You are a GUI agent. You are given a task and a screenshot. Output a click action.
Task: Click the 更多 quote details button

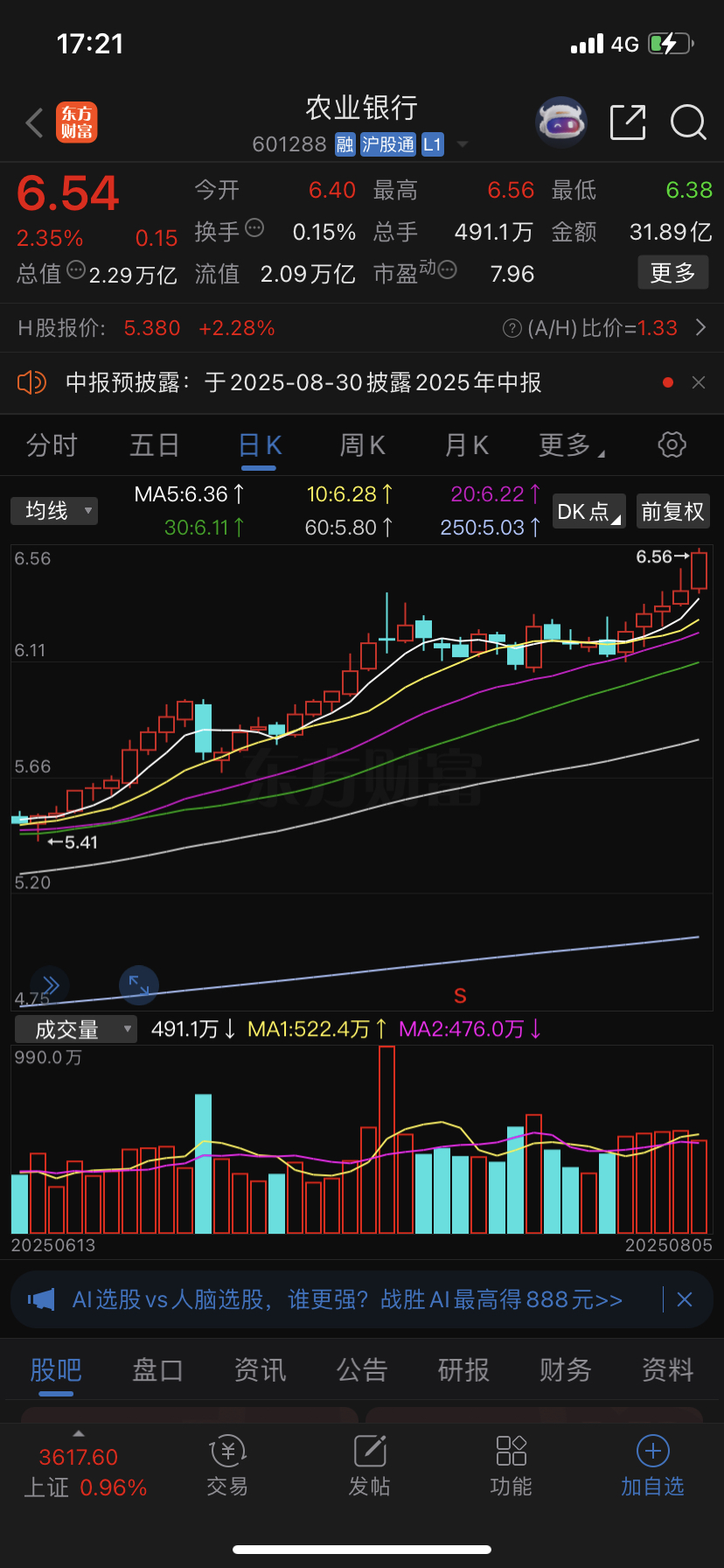(x=672, y=273)
